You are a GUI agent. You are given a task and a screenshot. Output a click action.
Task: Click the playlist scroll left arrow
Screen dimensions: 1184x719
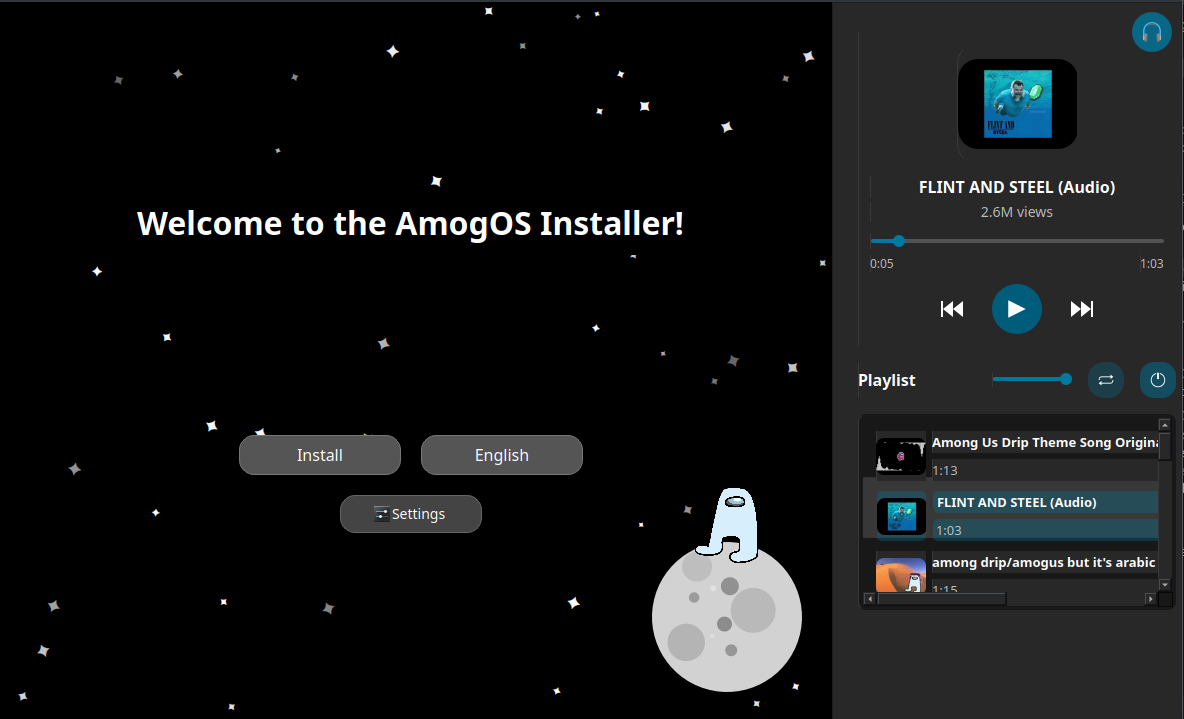click(869, 599)
